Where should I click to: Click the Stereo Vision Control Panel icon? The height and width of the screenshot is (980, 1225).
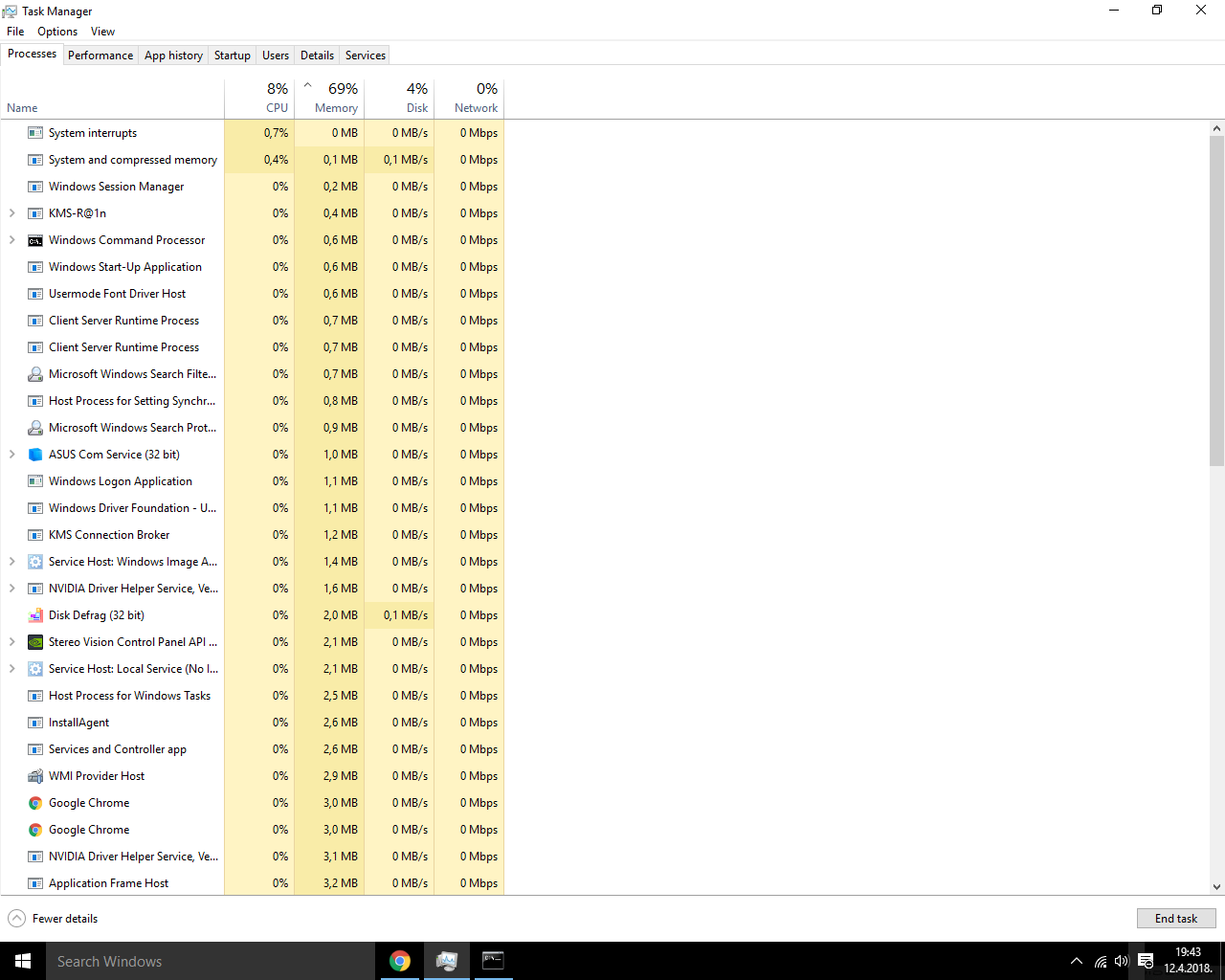[35, 642]
